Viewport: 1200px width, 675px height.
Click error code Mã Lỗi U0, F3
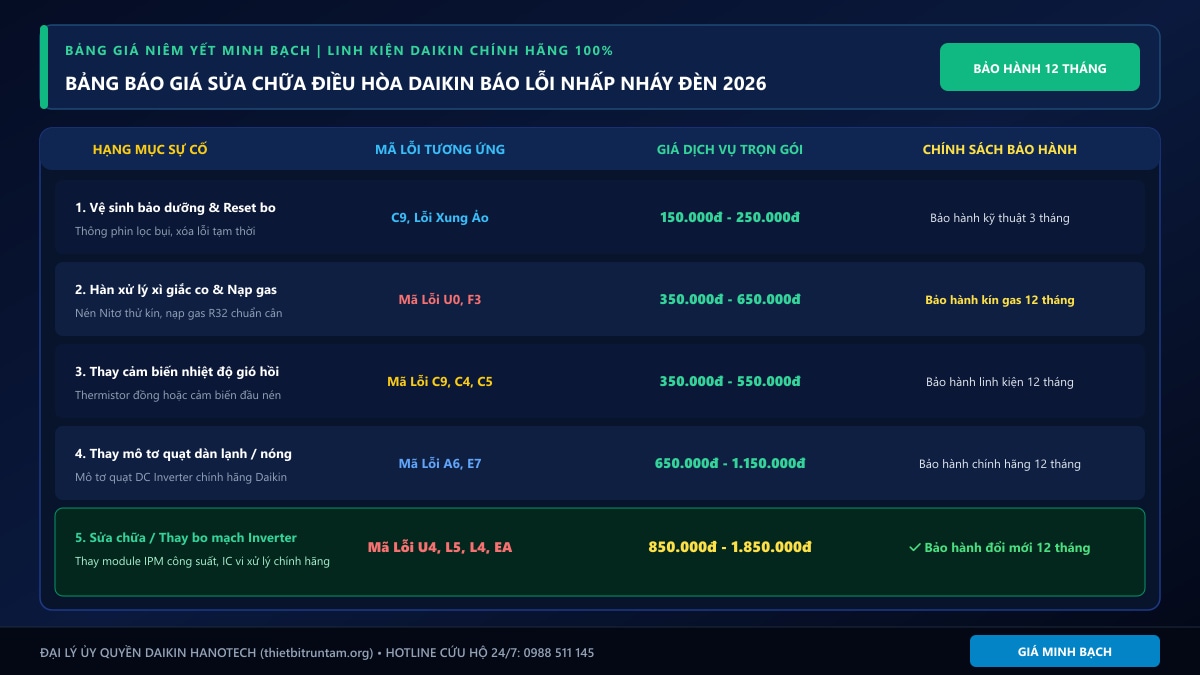click(440, 299)
